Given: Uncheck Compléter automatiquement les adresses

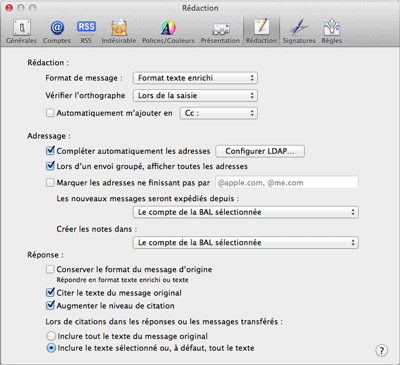Looking at the screenshot, I should [50, 151].
